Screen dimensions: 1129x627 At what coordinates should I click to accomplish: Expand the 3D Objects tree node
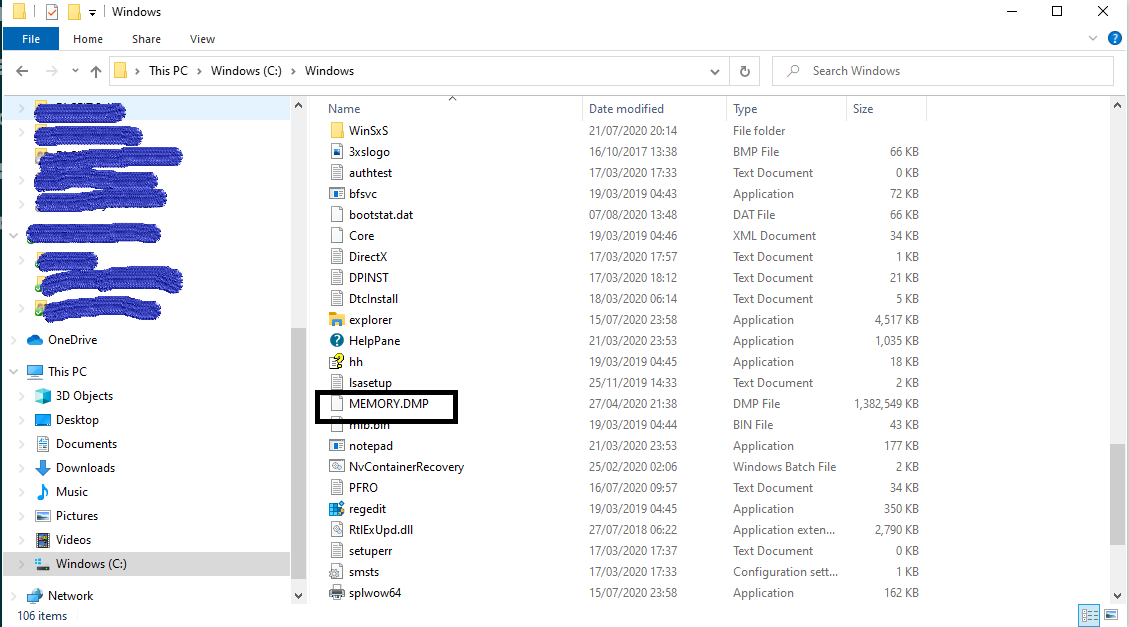click(22, 396)
